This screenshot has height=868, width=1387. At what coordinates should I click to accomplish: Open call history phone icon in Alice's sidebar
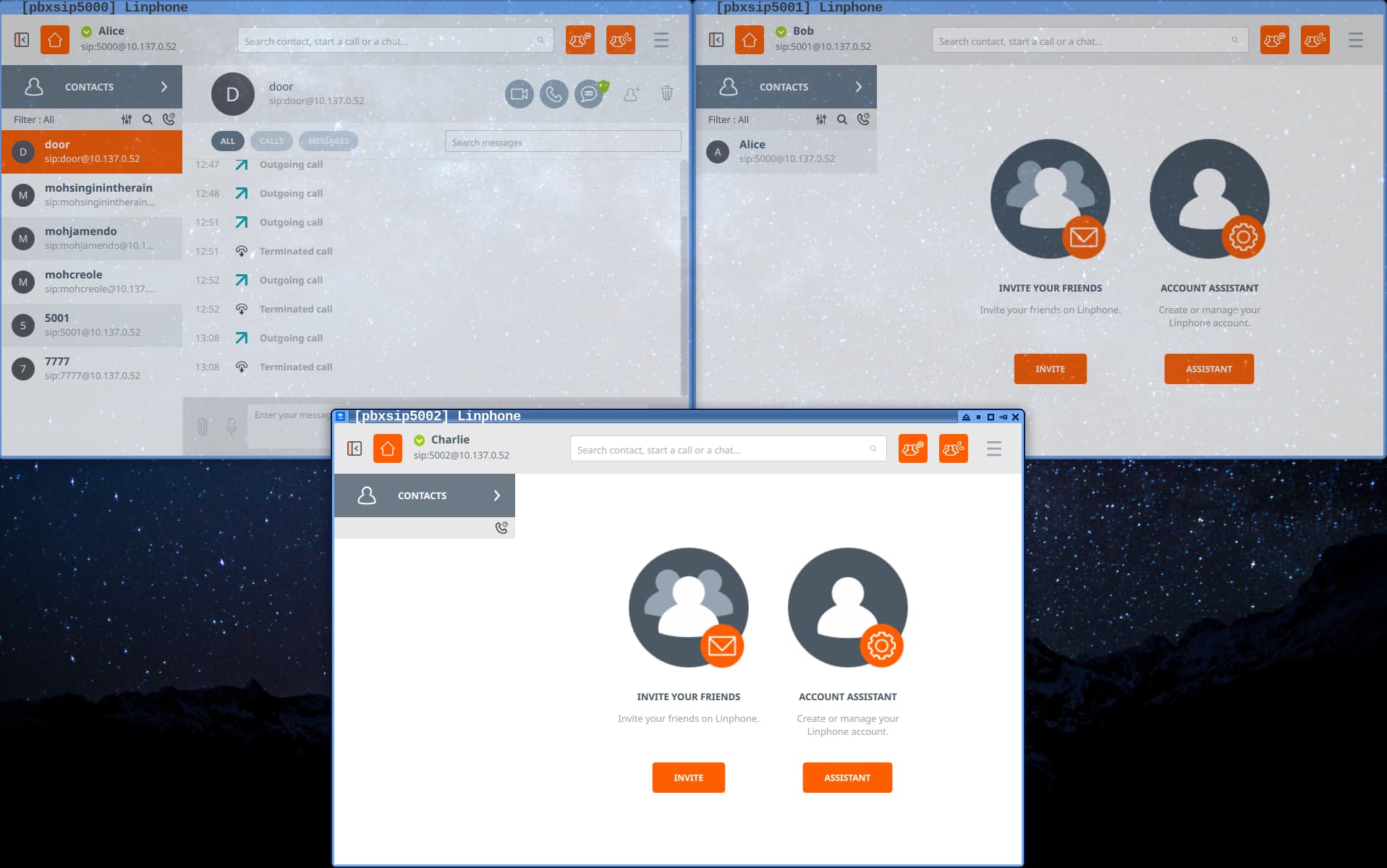coord(169,119)
